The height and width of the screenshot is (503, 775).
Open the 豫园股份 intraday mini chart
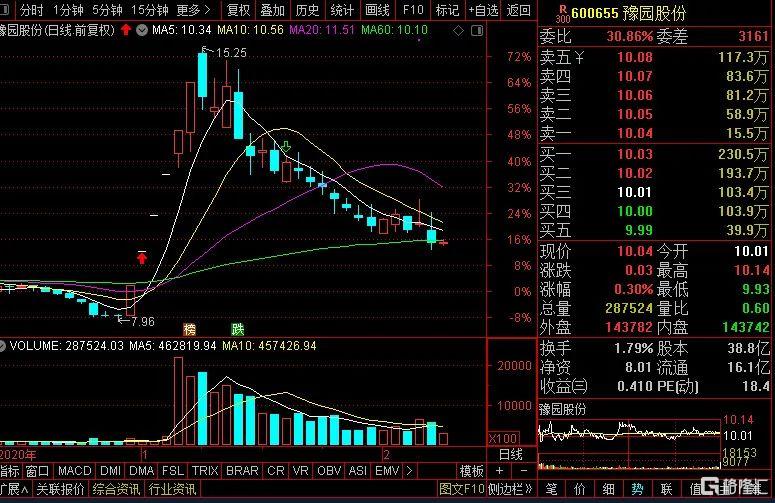coord(629,443)
